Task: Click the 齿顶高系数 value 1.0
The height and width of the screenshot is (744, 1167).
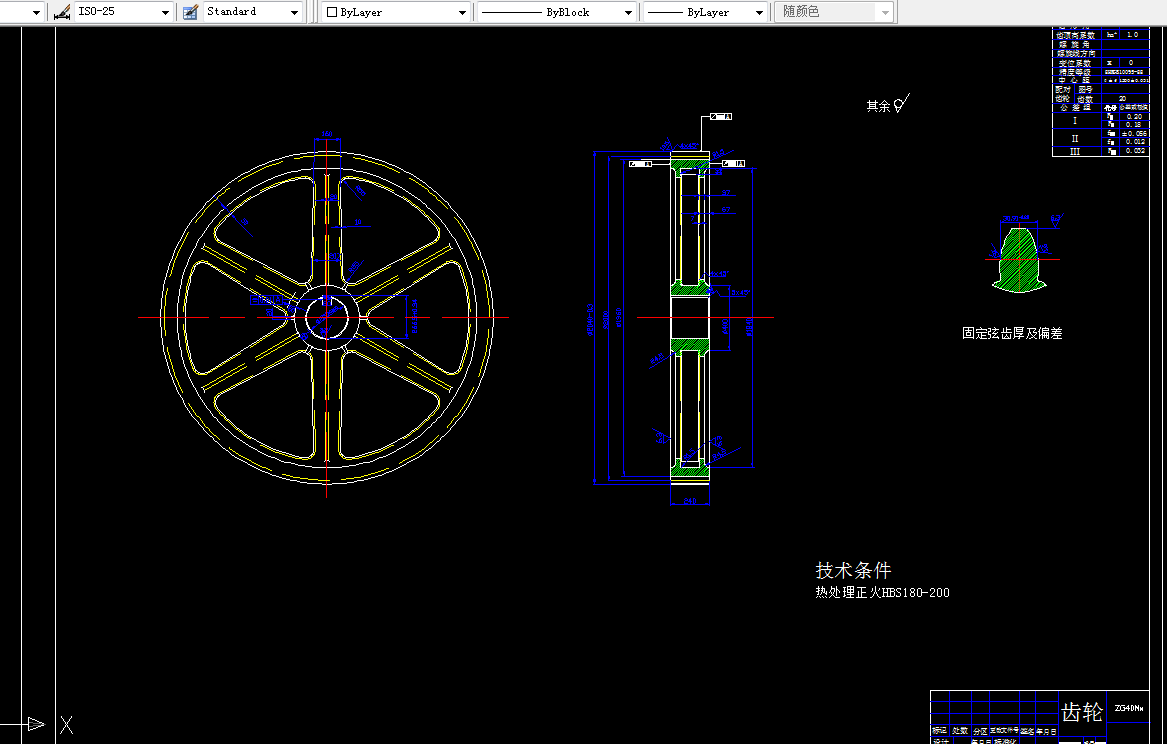Action: coord(1132,35)
